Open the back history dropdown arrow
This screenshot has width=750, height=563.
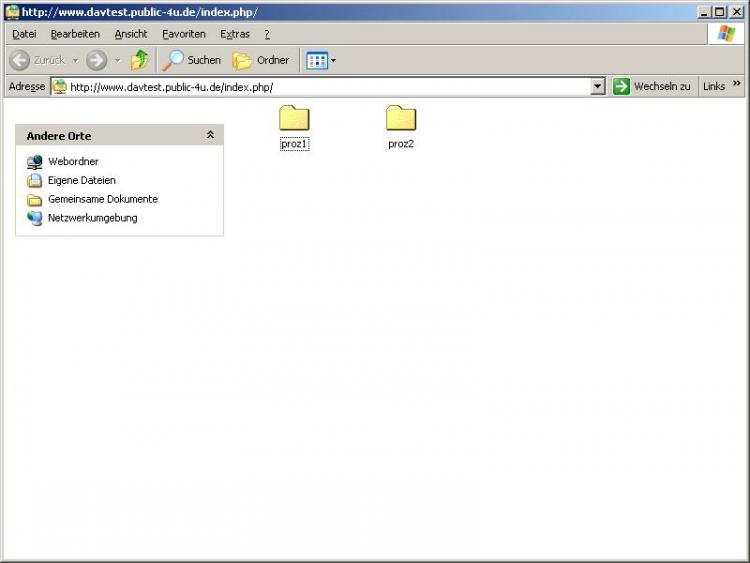pos(75,60)
